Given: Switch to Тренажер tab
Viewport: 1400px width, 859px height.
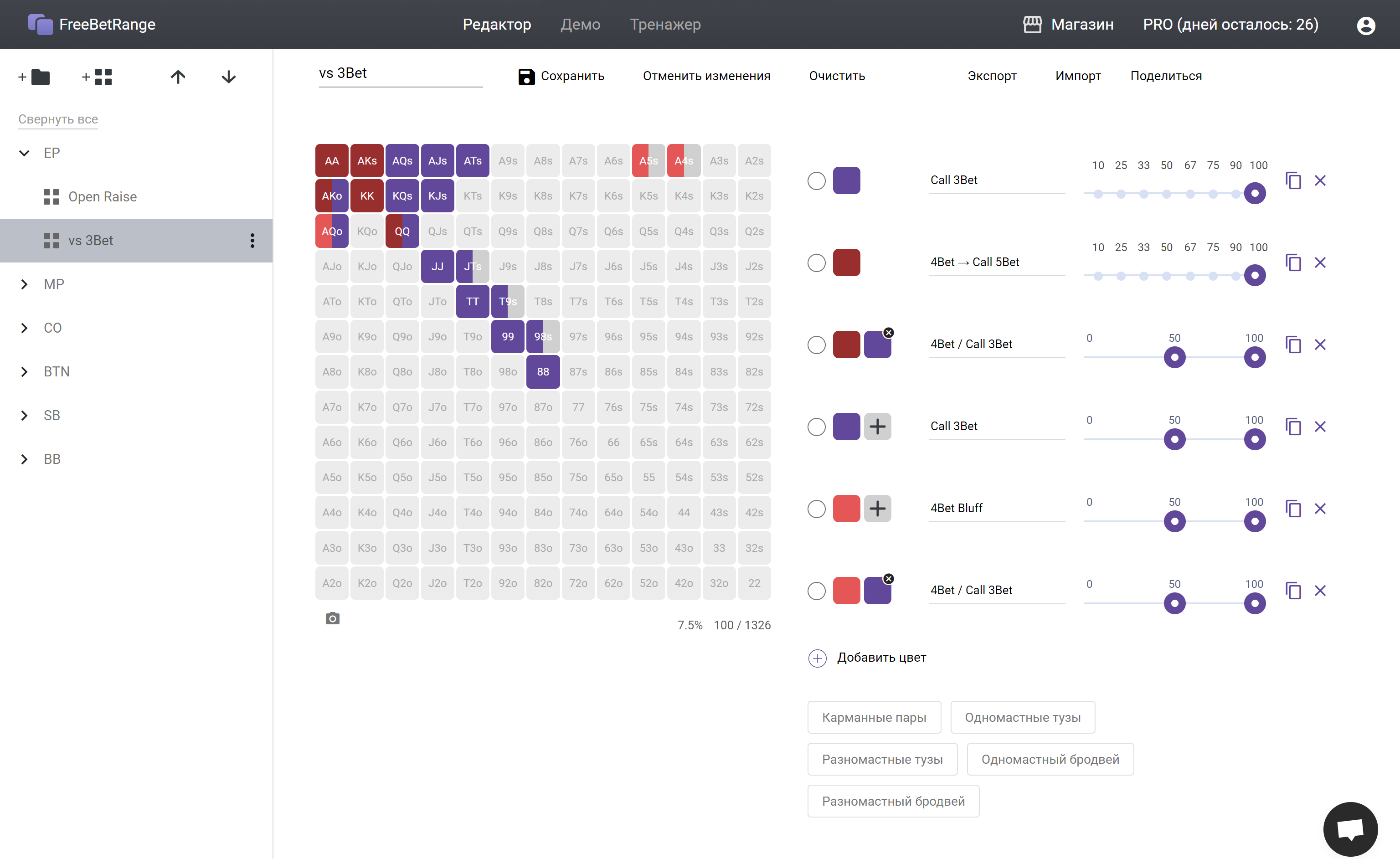Looking at the screenshot, I should click(664, 25).
